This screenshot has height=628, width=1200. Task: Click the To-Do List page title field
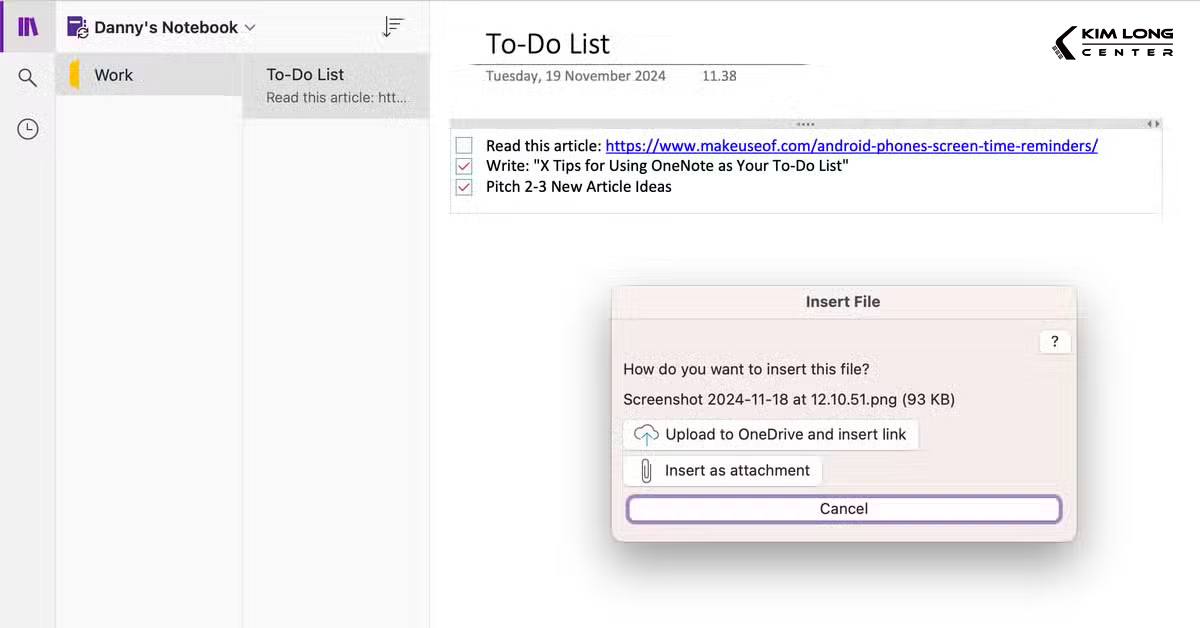[547, 44]
